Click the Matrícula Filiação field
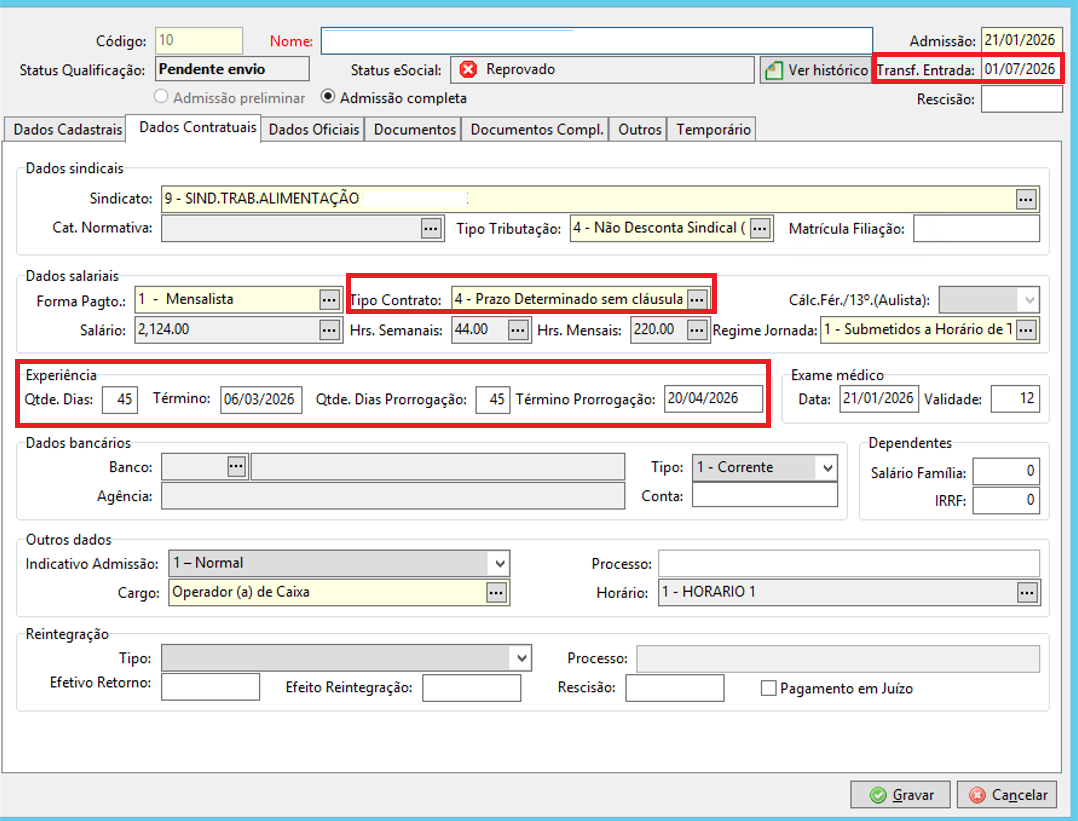 click(976, 228)
